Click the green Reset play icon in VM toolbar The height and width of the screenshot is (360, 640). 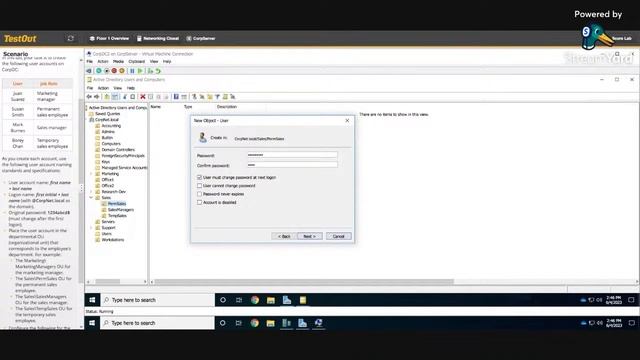[x=140, y=71]
